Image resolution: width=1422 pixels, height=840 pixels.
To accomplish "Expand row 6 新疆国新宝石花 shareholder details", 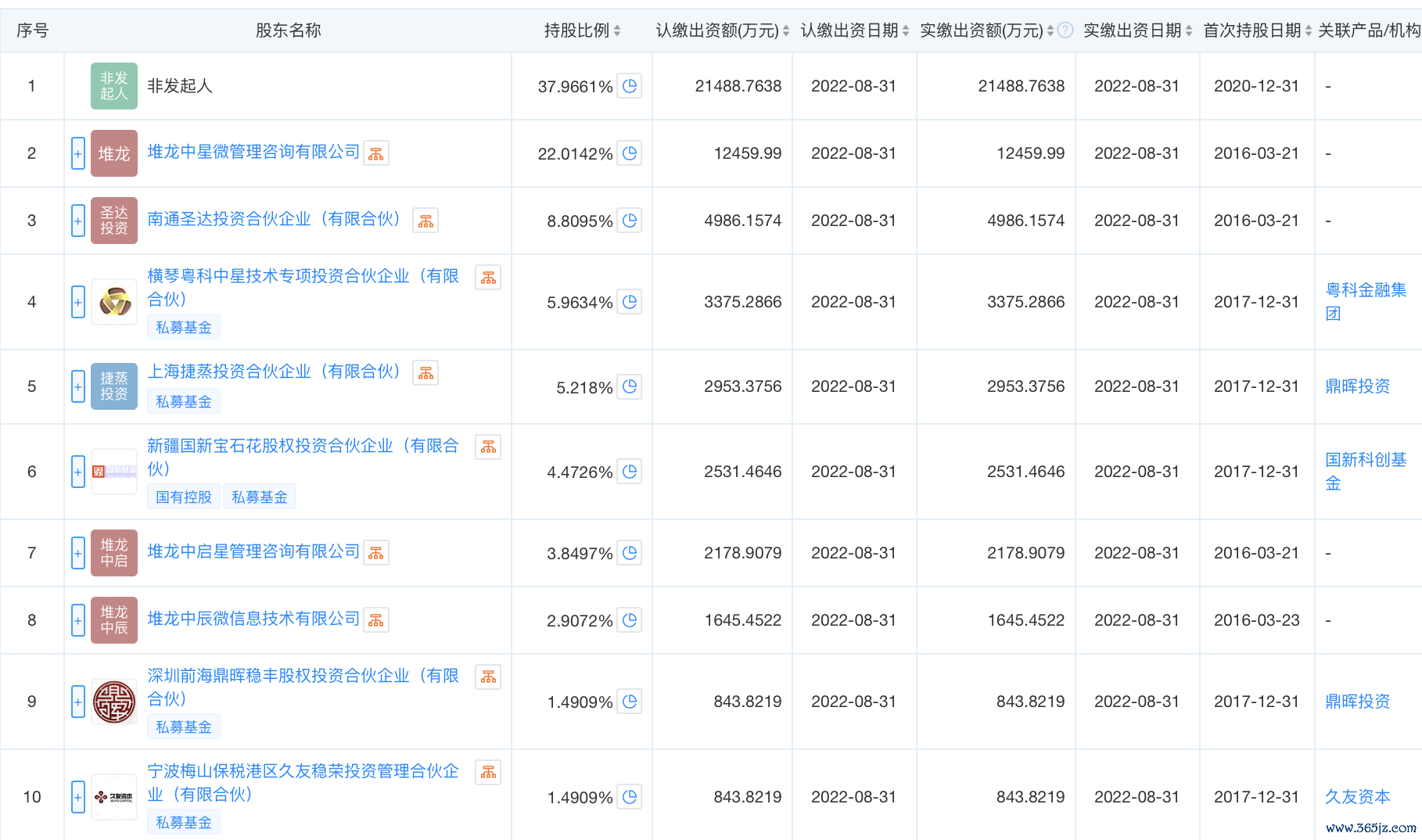I will click(x=78, y=472).
